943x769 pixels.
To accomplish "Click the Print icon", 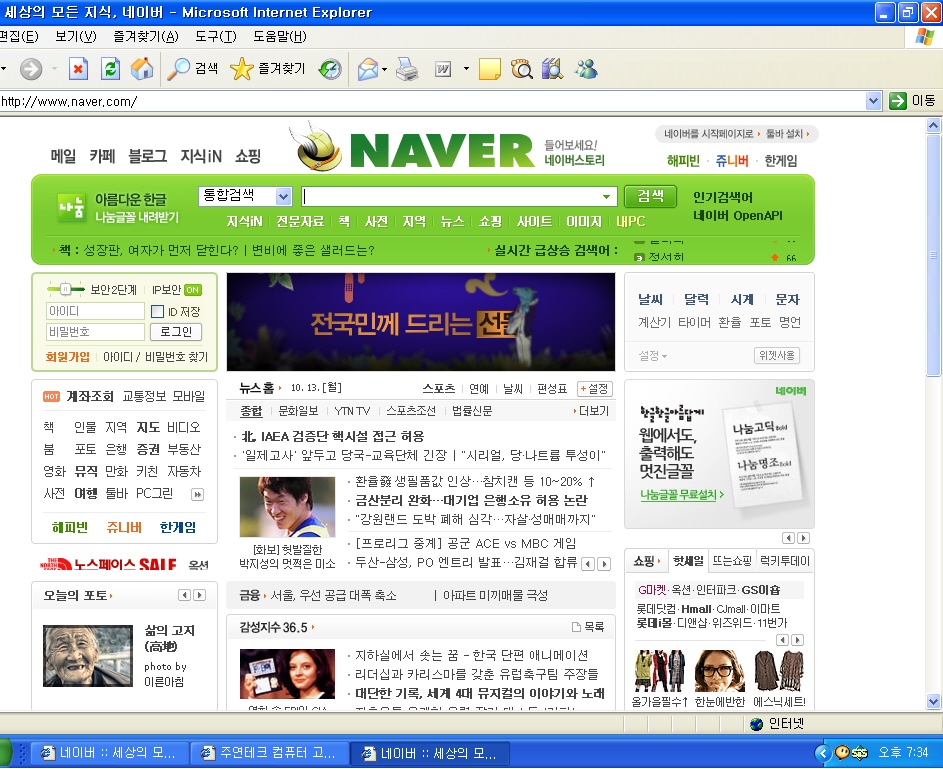I will [x=407, y=70].
